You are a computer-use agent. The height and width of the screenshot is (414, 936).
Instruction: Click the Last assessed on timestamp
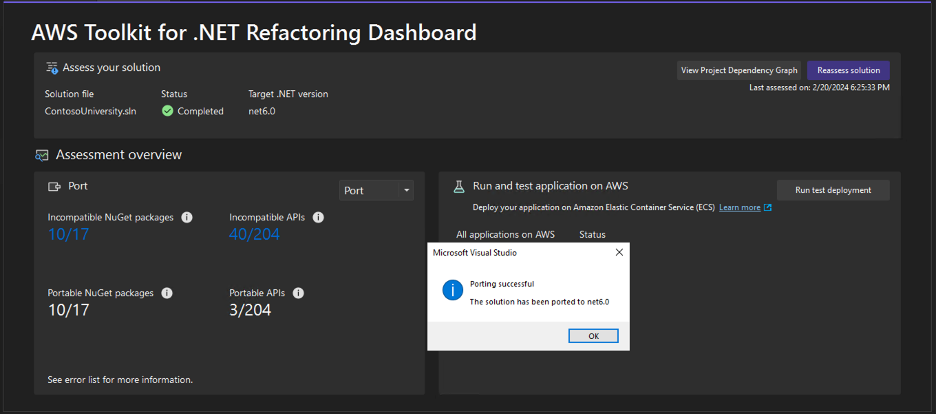pos(820,88)
